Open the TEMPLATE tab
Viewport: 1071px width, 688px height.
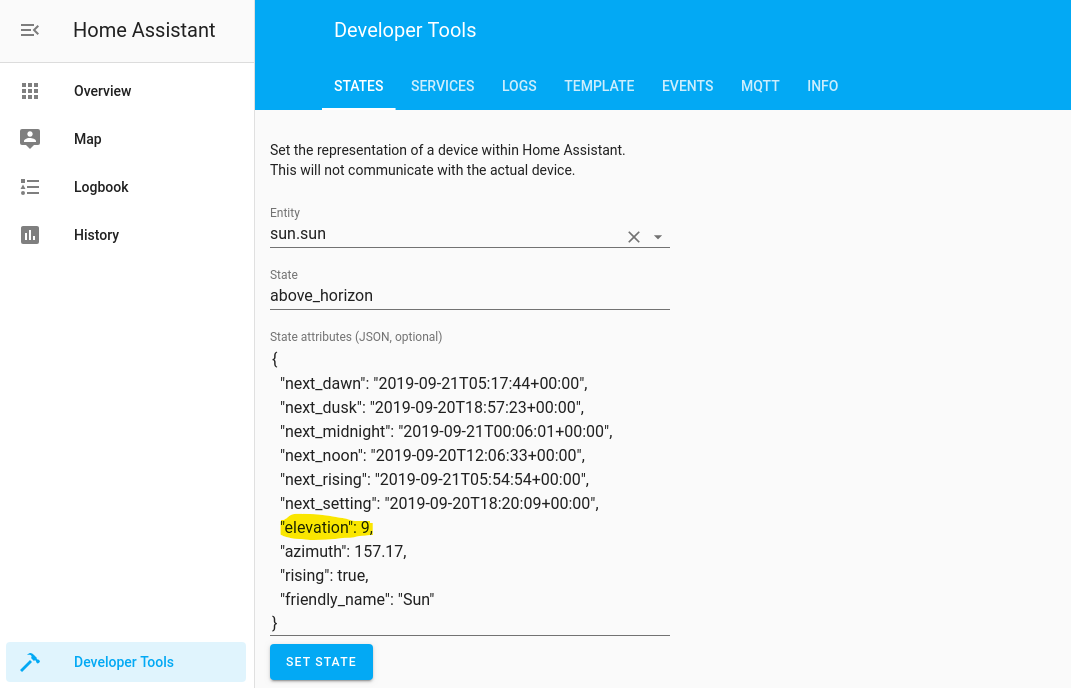point(599,86)
